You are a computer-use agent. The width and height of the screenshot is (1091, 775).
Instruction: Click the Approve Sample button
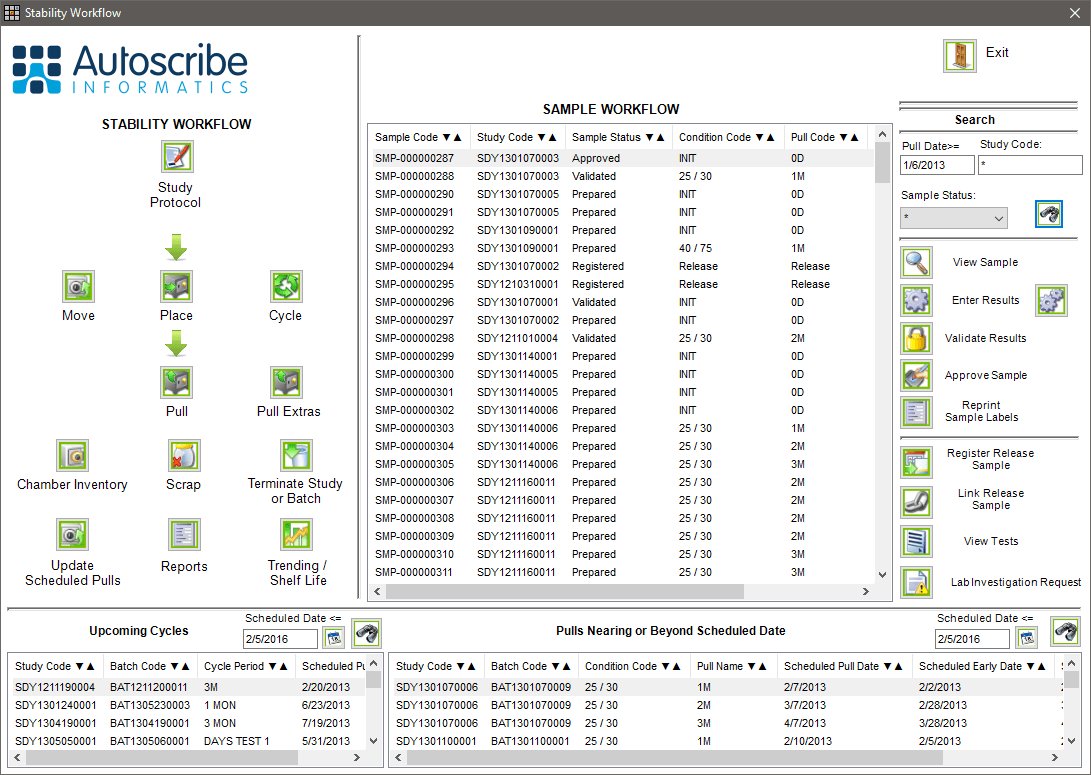coord(917,375)
